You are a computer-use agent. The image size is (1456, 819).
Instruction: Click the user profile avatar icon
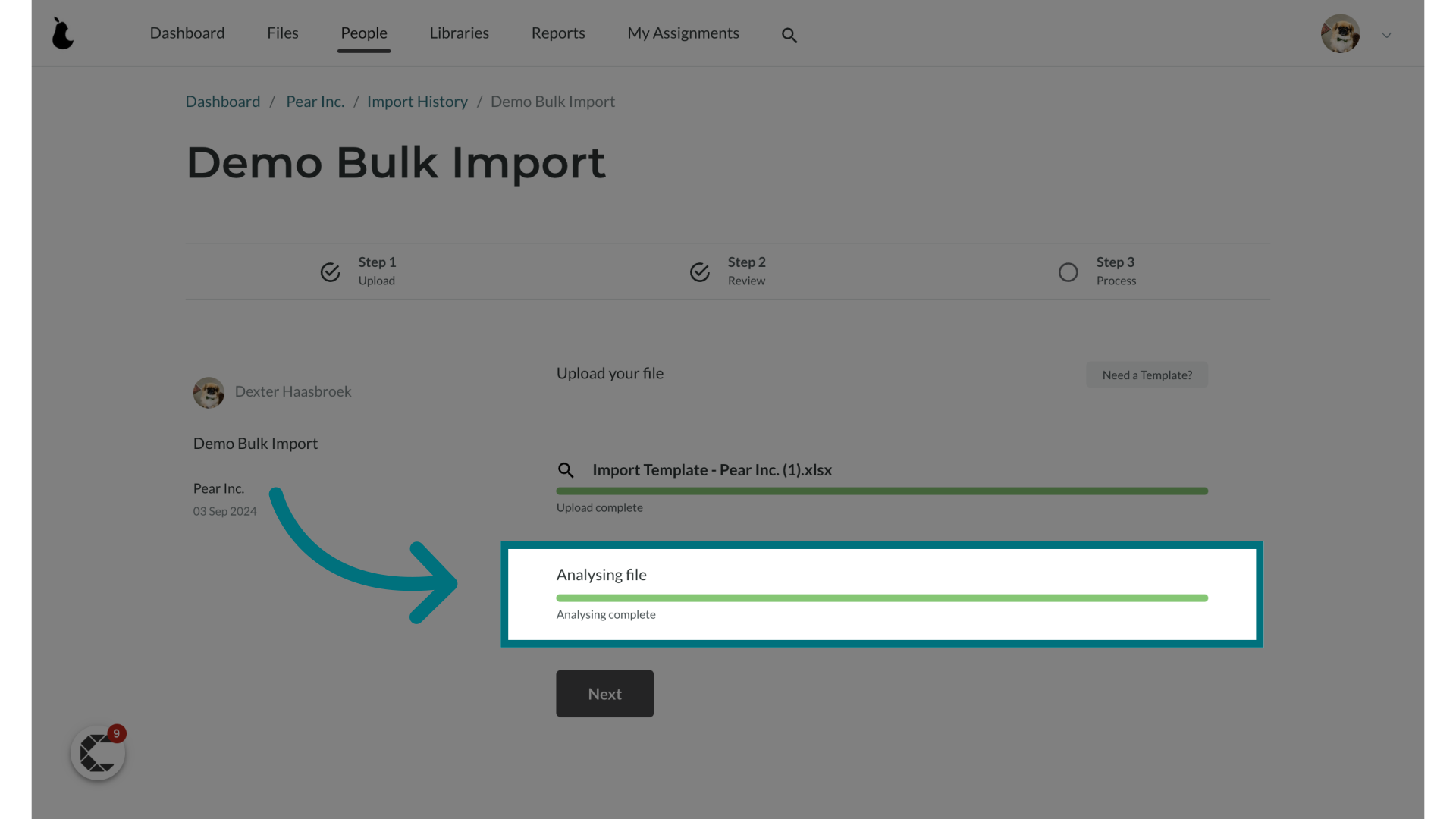(1341, 33)
